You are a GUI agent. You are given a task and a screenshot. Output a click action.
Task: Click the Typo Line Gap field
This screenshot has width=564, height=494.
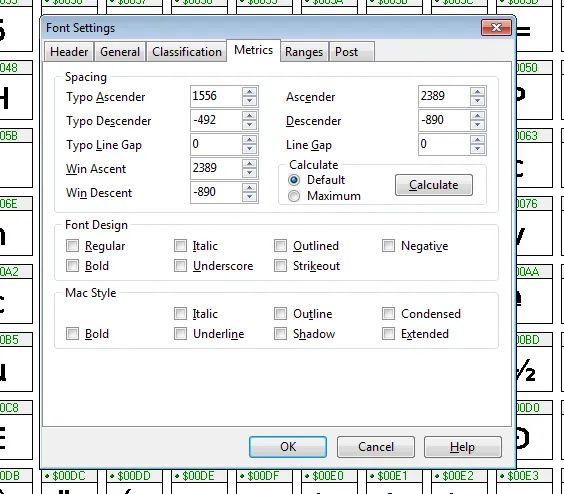(x=216, y=144)
